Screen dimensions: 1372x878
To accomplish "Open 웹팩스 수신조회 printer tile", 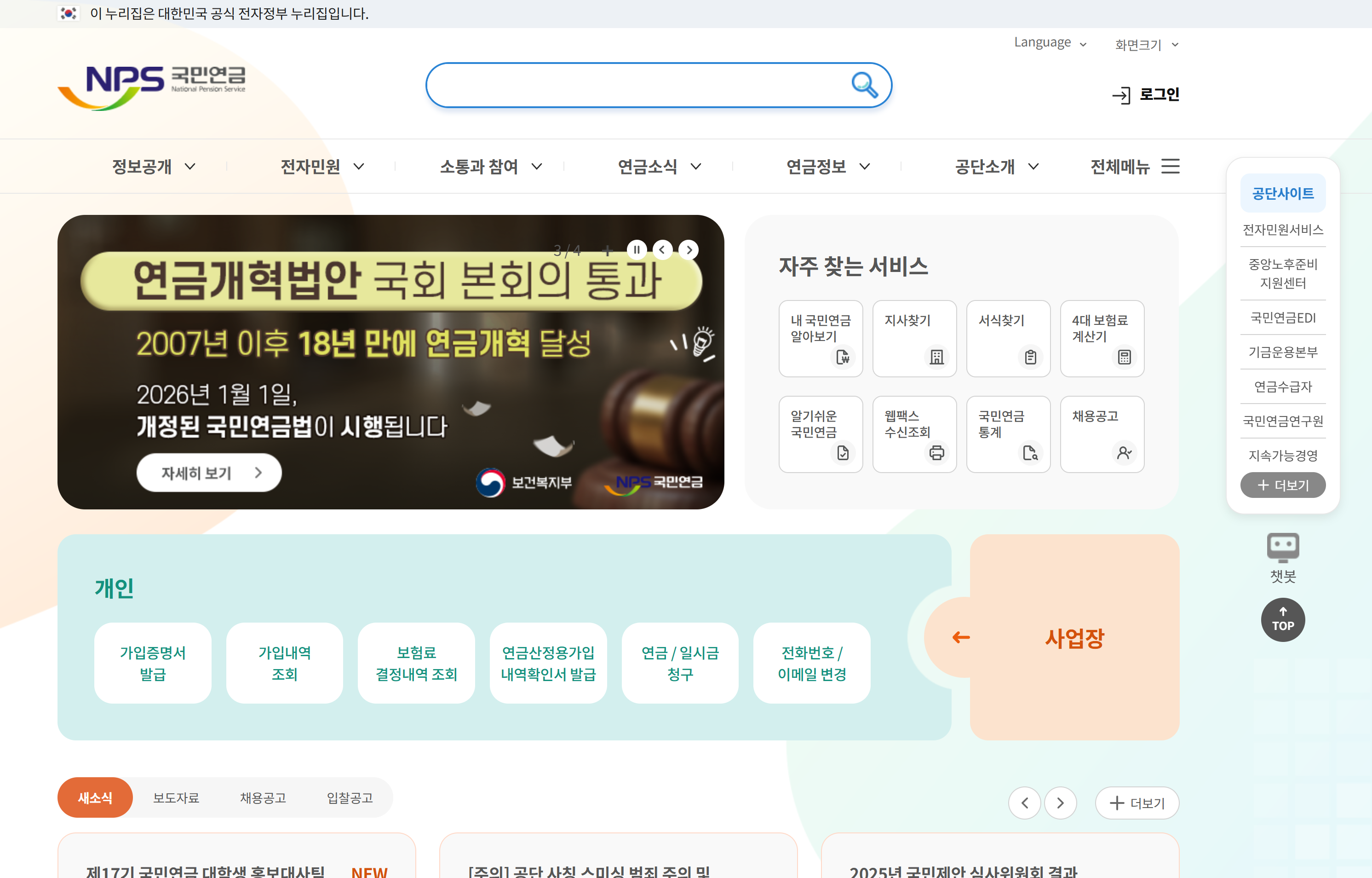I will click(914, 434).
